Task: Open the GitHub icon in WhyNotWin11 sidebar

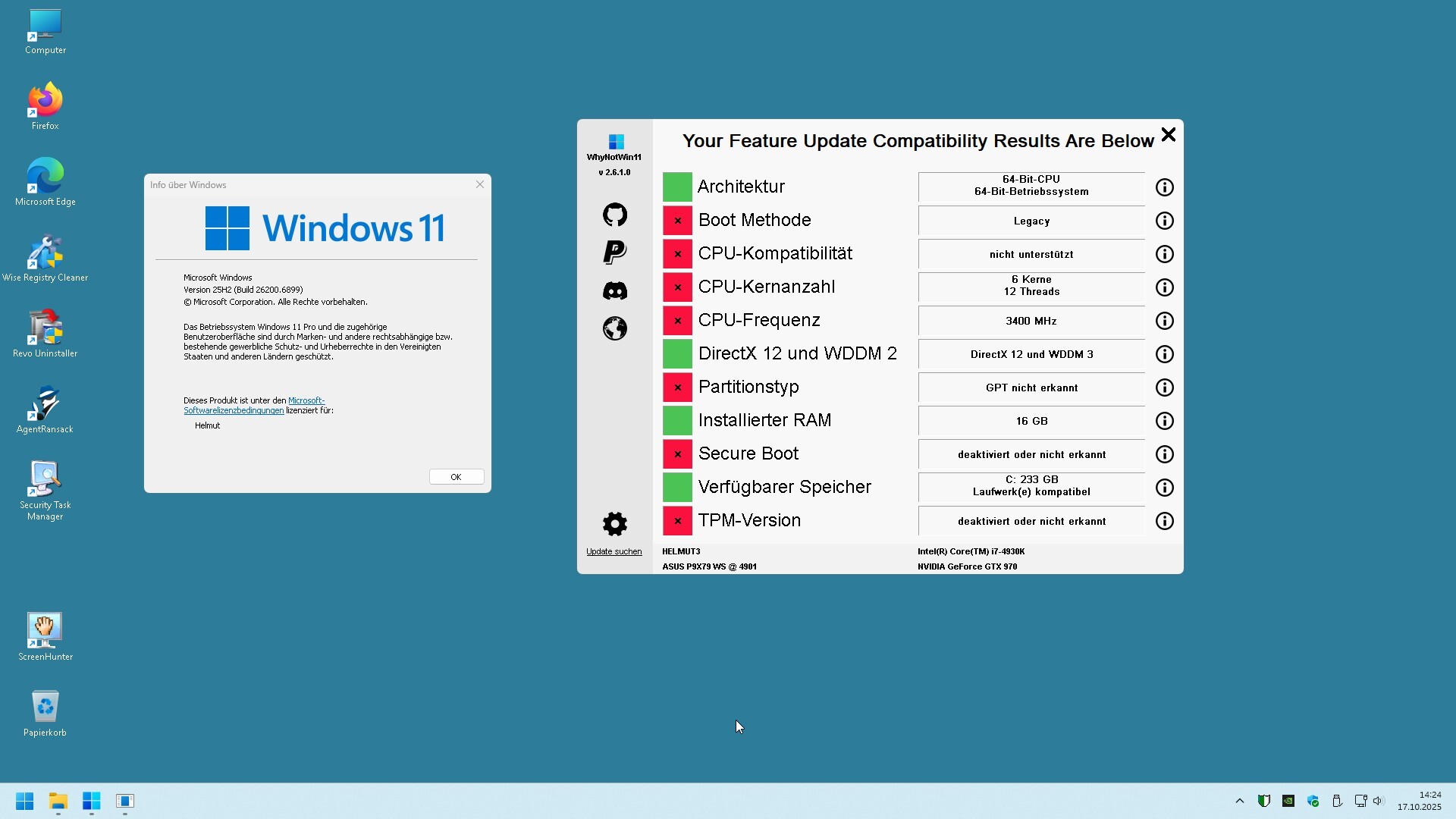Action: (614, 215)
